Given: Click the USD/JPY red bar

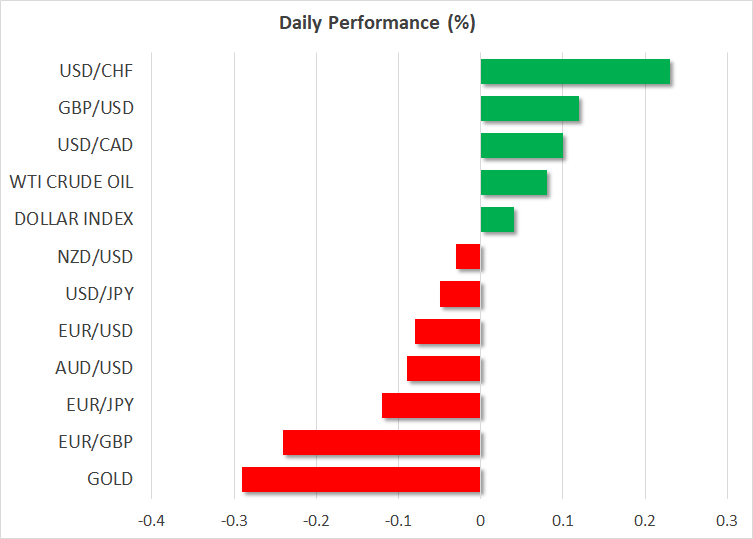Looking at the screenshot, I should click(460, 294).
